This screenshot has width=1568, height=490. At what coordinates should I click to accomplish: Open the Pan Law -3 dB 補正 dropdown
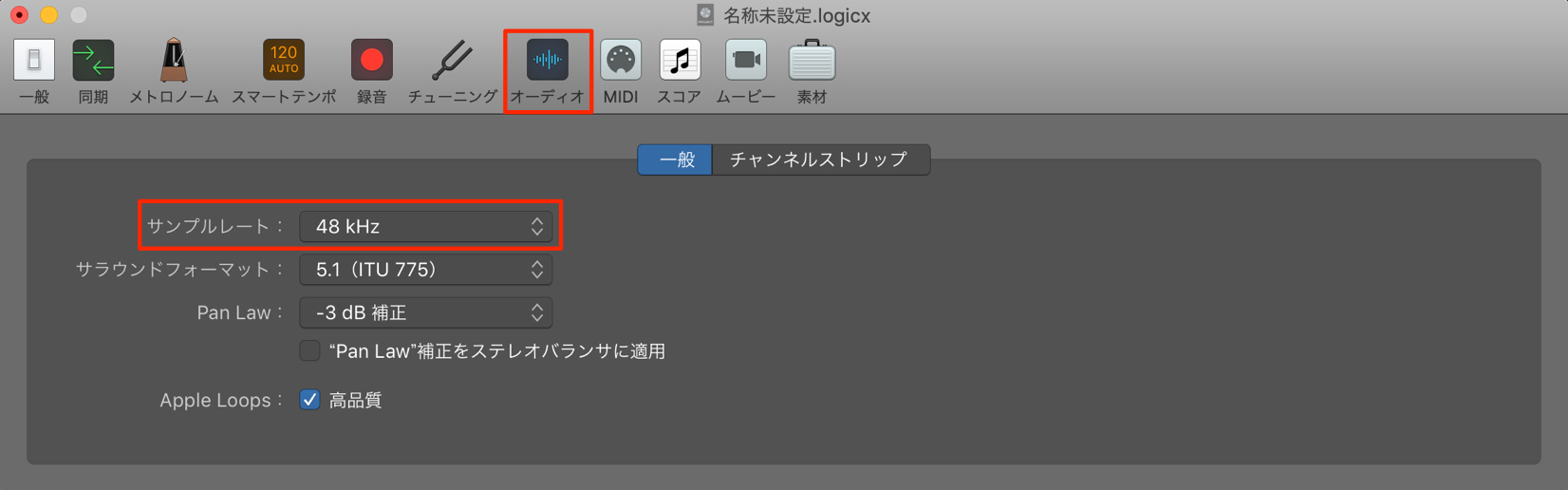point(426,312)
